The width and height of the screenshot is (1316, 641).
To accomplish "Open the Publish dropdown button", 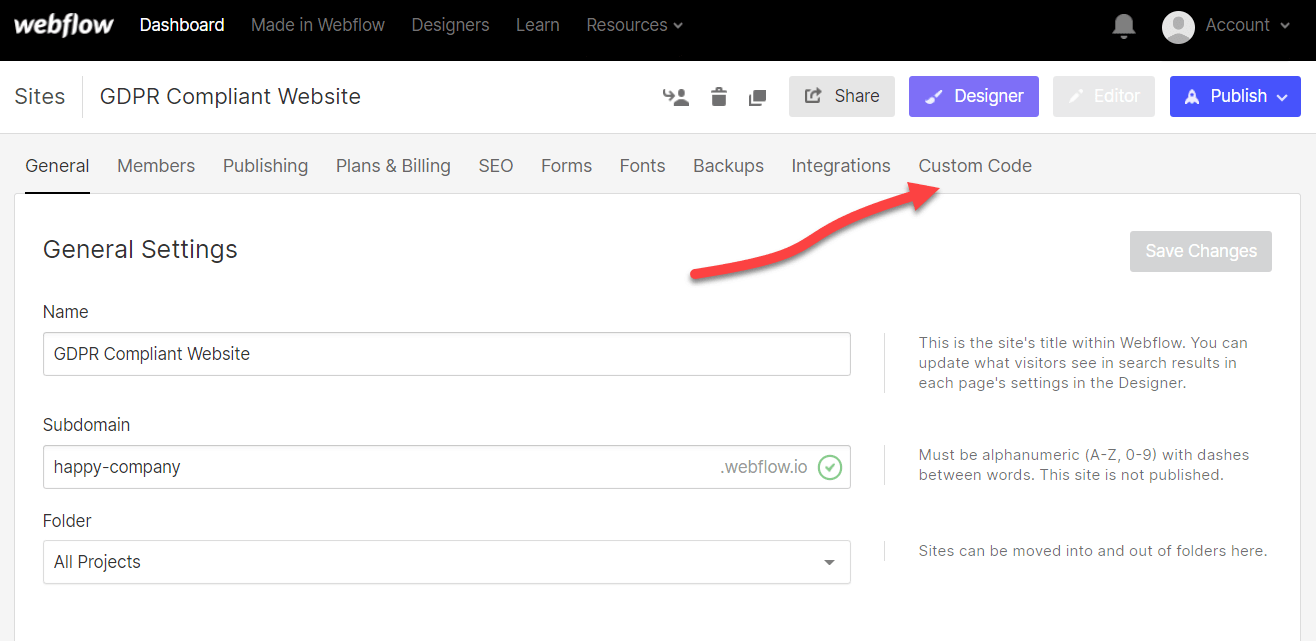I will point(1235,96).
